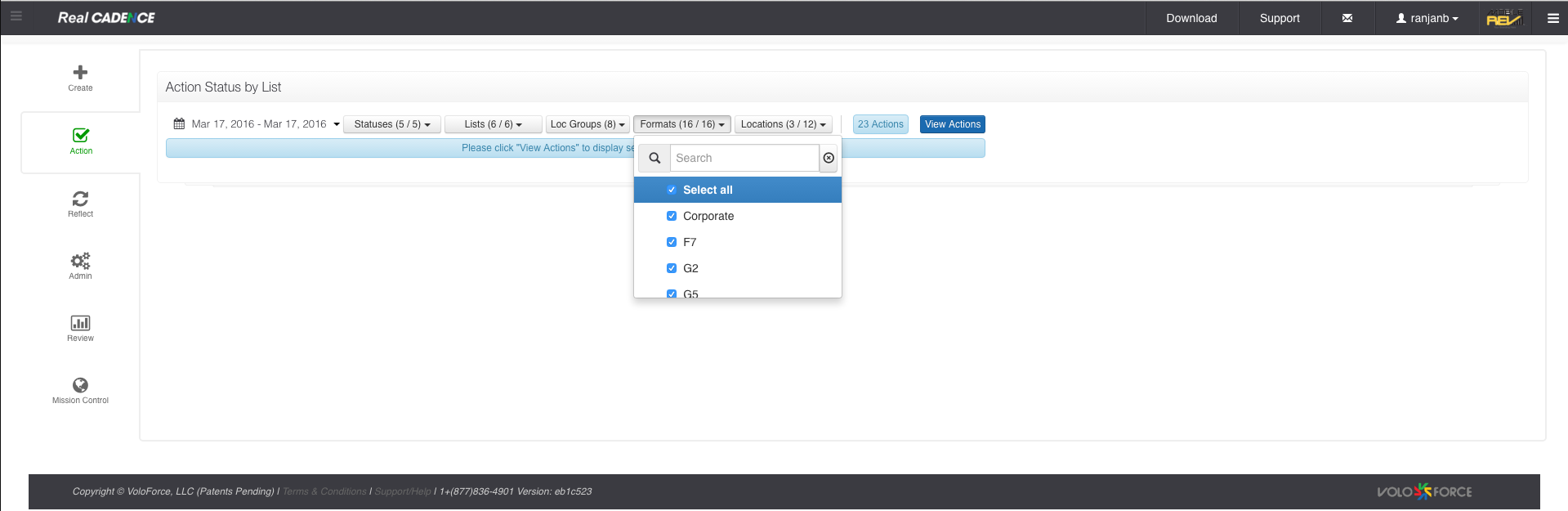The image size is (1568, 511).
Task: Open the Download menu item
Action: click(1191, 18)
